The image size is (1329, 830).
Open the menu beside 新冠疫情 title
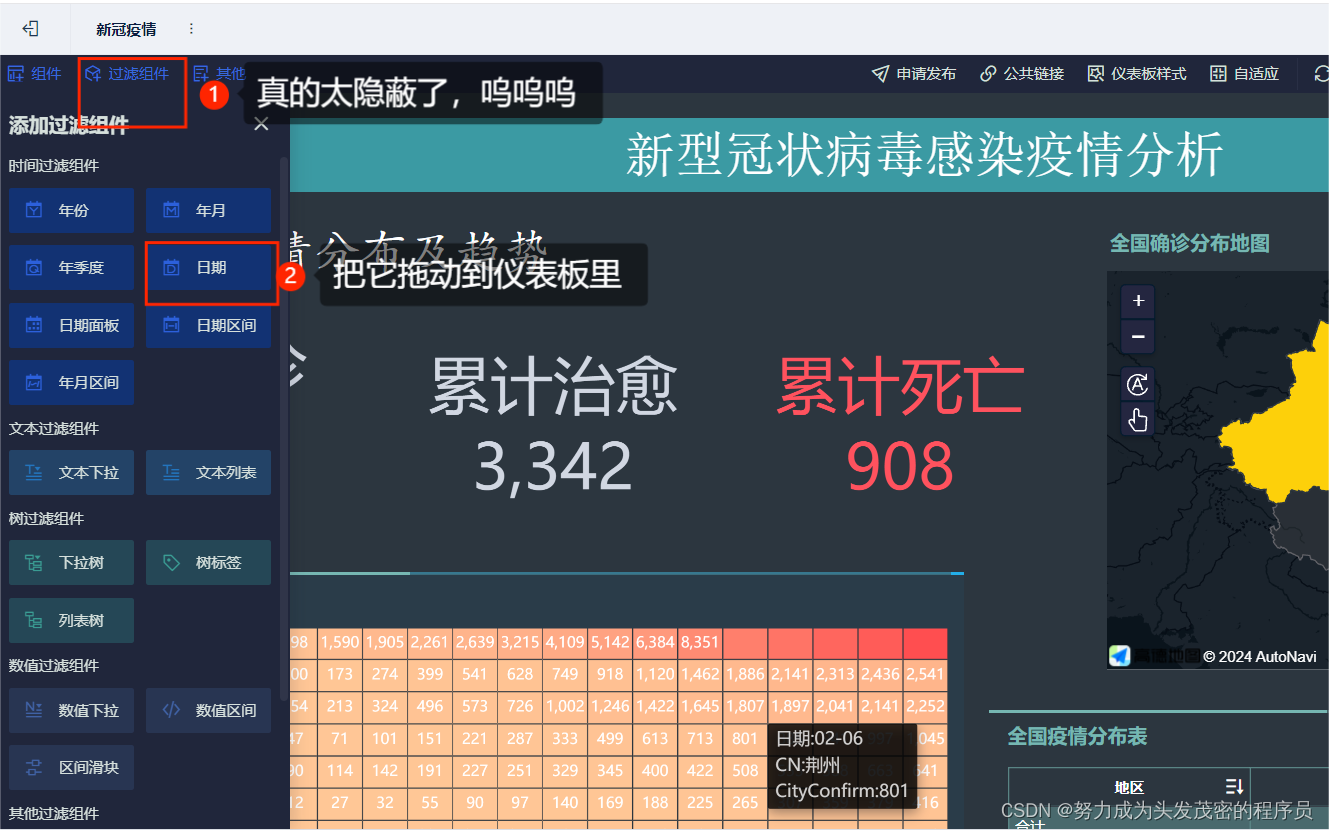click(190, 28)
